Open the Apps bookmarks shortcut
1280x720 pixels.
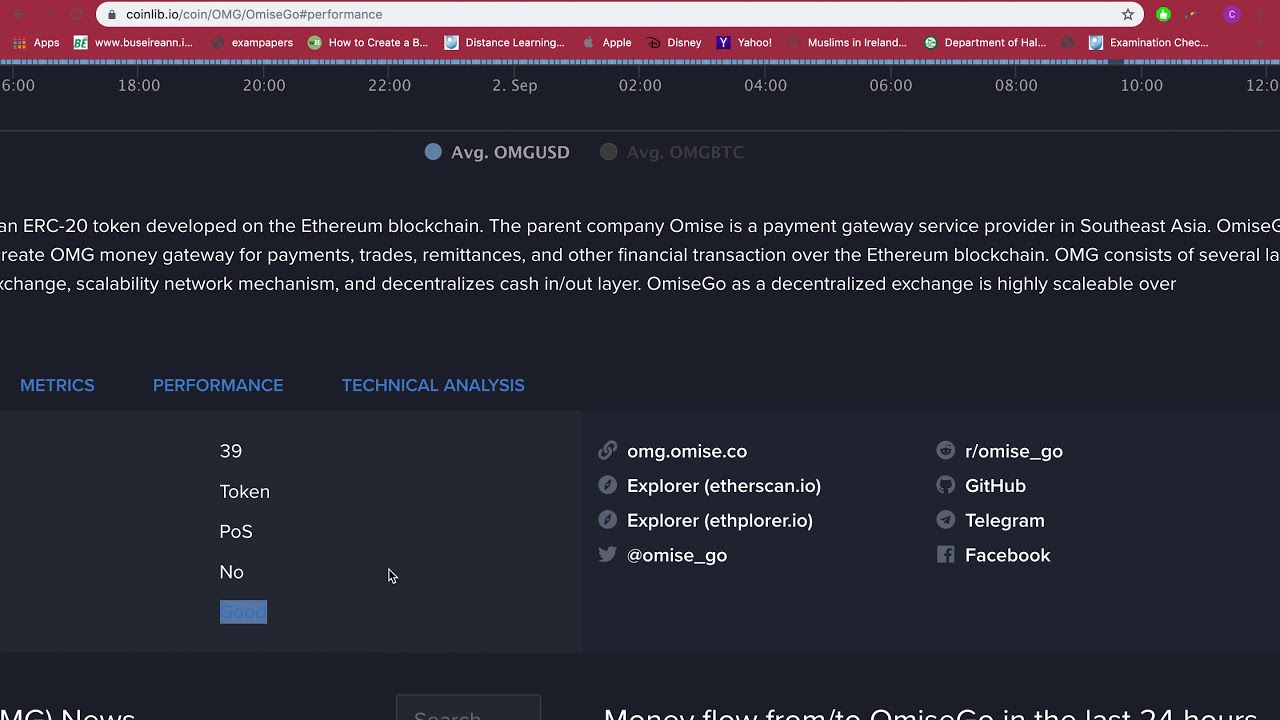tap(36, 43)
